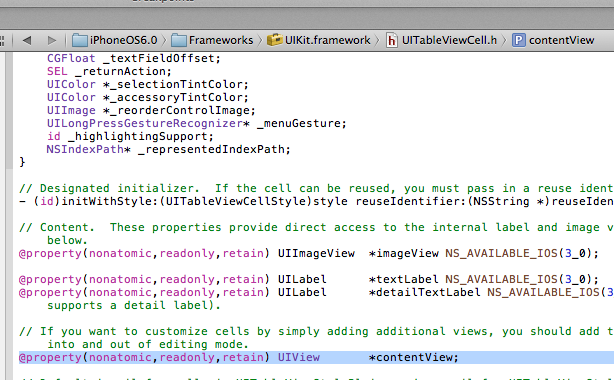Click the iPhoneOS6.0 folder icon in jump bar
This screenshot has height=380, width=614.
point(80,40)
